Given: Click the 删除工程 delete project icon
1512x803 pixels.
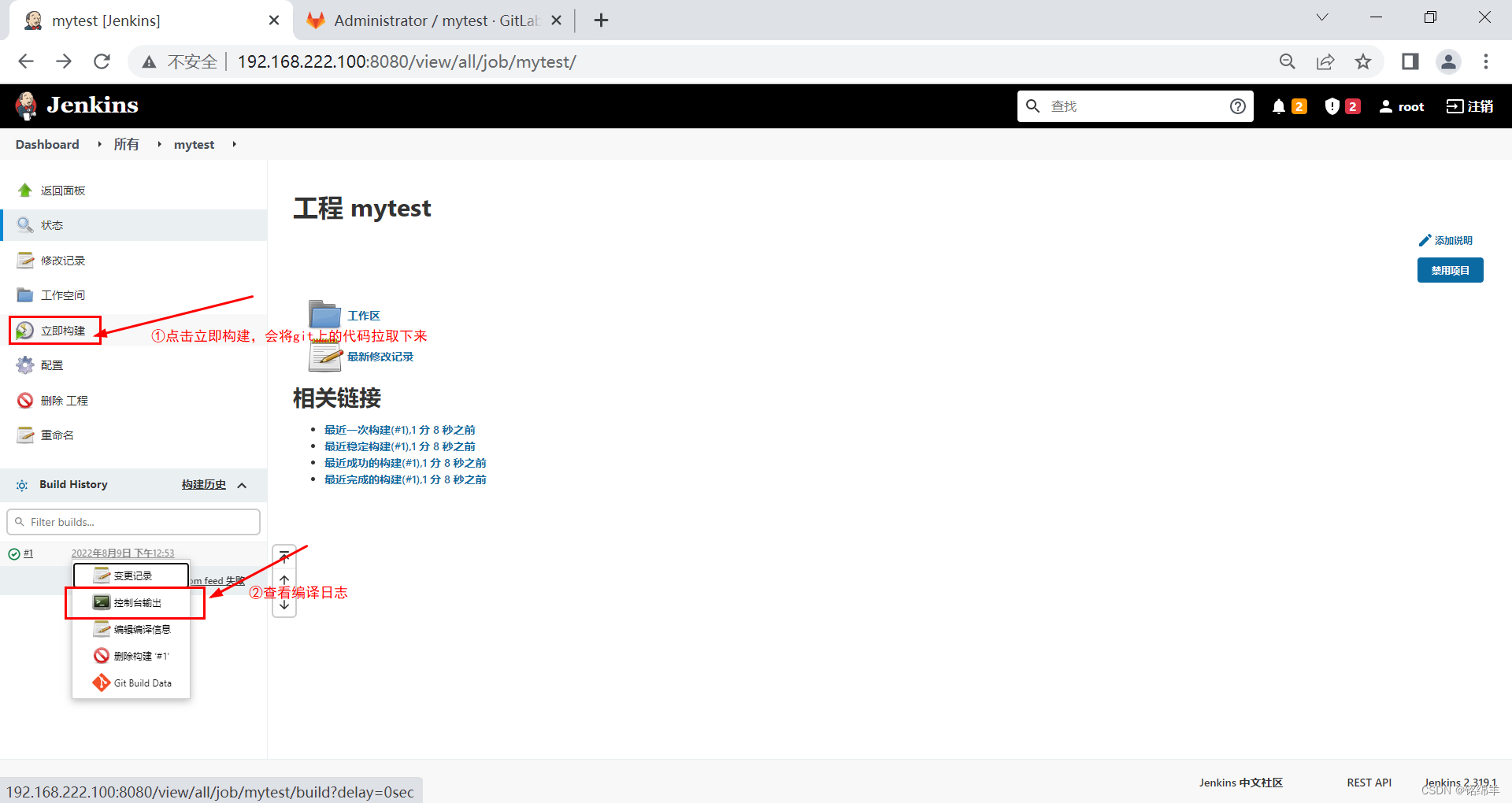Looking at the screenshot, I should [24, 400].
